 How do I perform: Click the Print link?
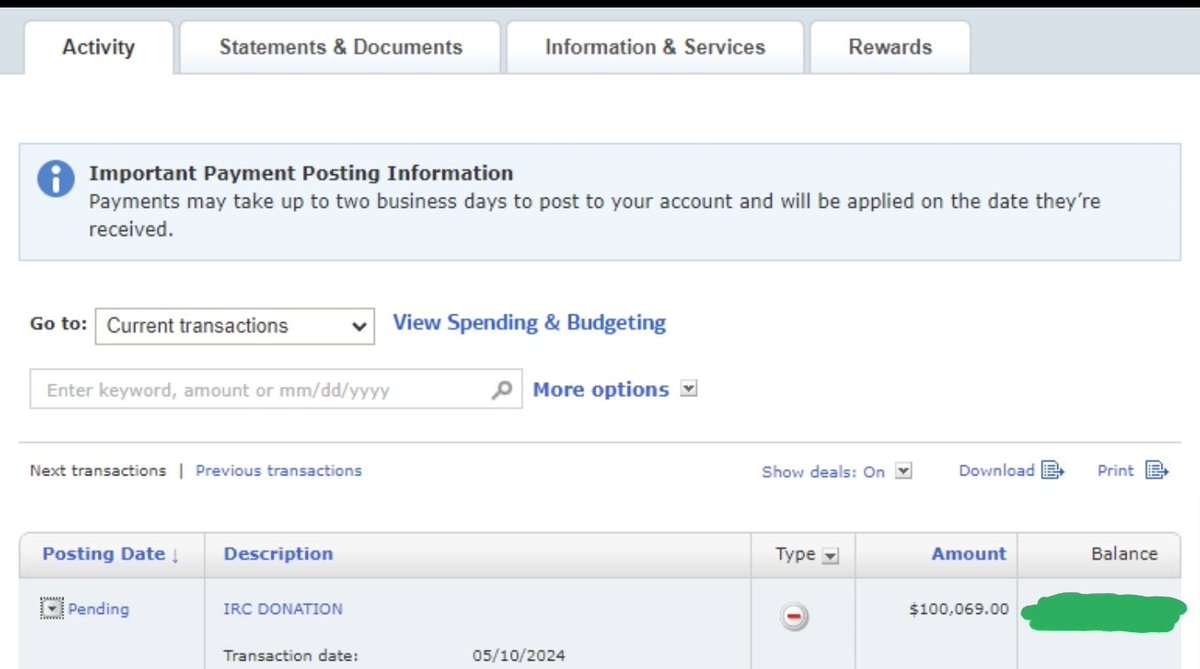1115,470
